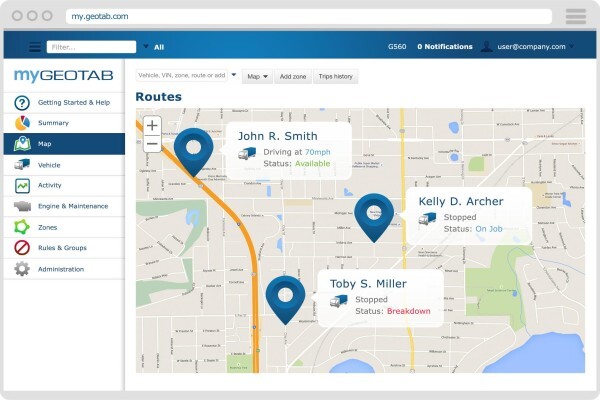The width and height of the screenshot is (600, 400).
Task: Click the All groups label
Action: tap(159, 47)
